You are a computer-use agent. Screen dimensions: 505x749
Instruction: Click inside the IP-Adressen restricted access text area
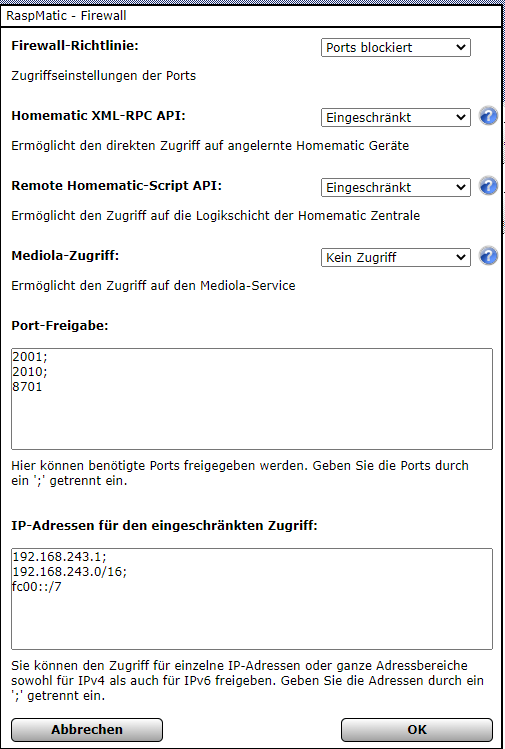coord(252,599)
